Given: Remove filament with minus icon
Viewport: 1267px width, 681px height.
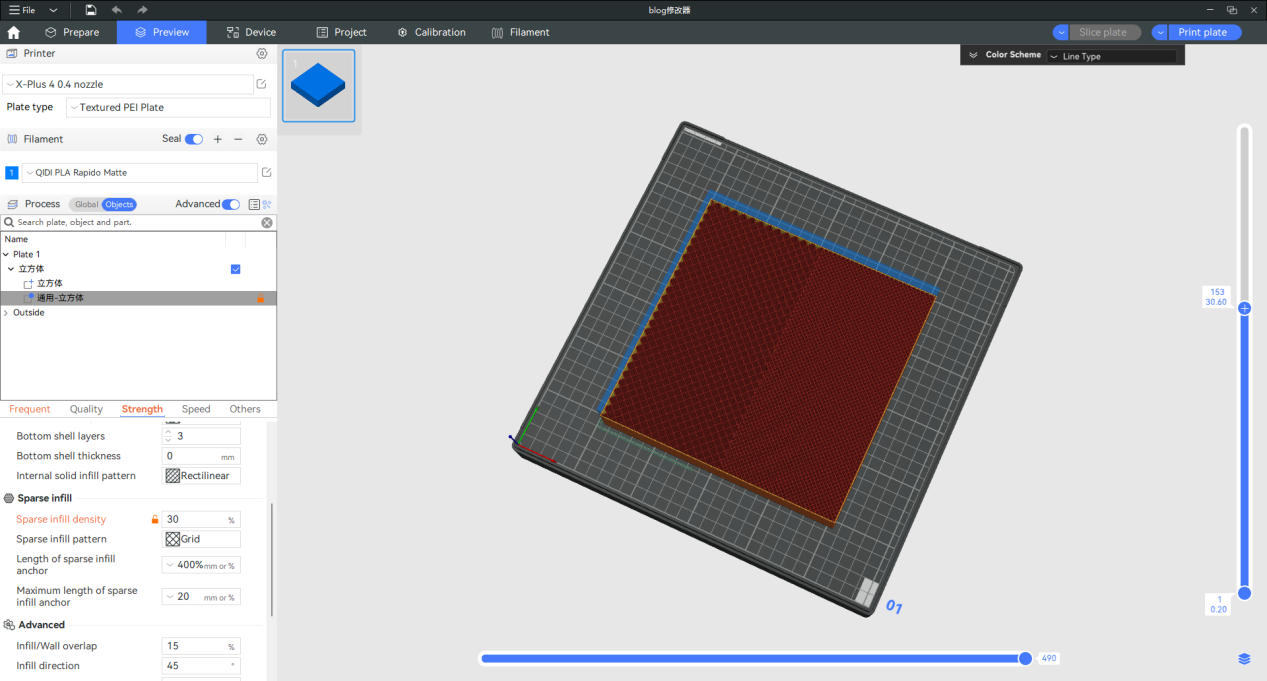Looking at the screenshot, I should pos(238,139).
